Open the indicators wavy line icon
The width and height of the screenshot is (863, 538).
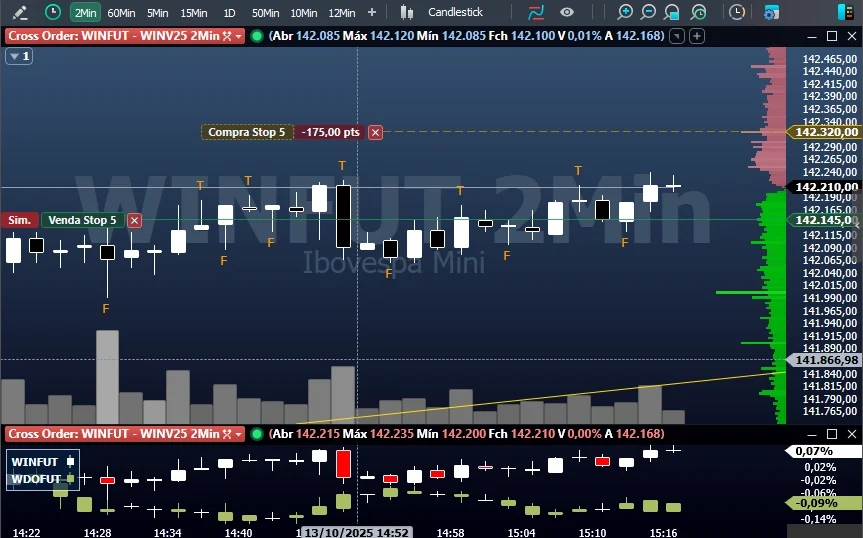(x=536, y=12)
